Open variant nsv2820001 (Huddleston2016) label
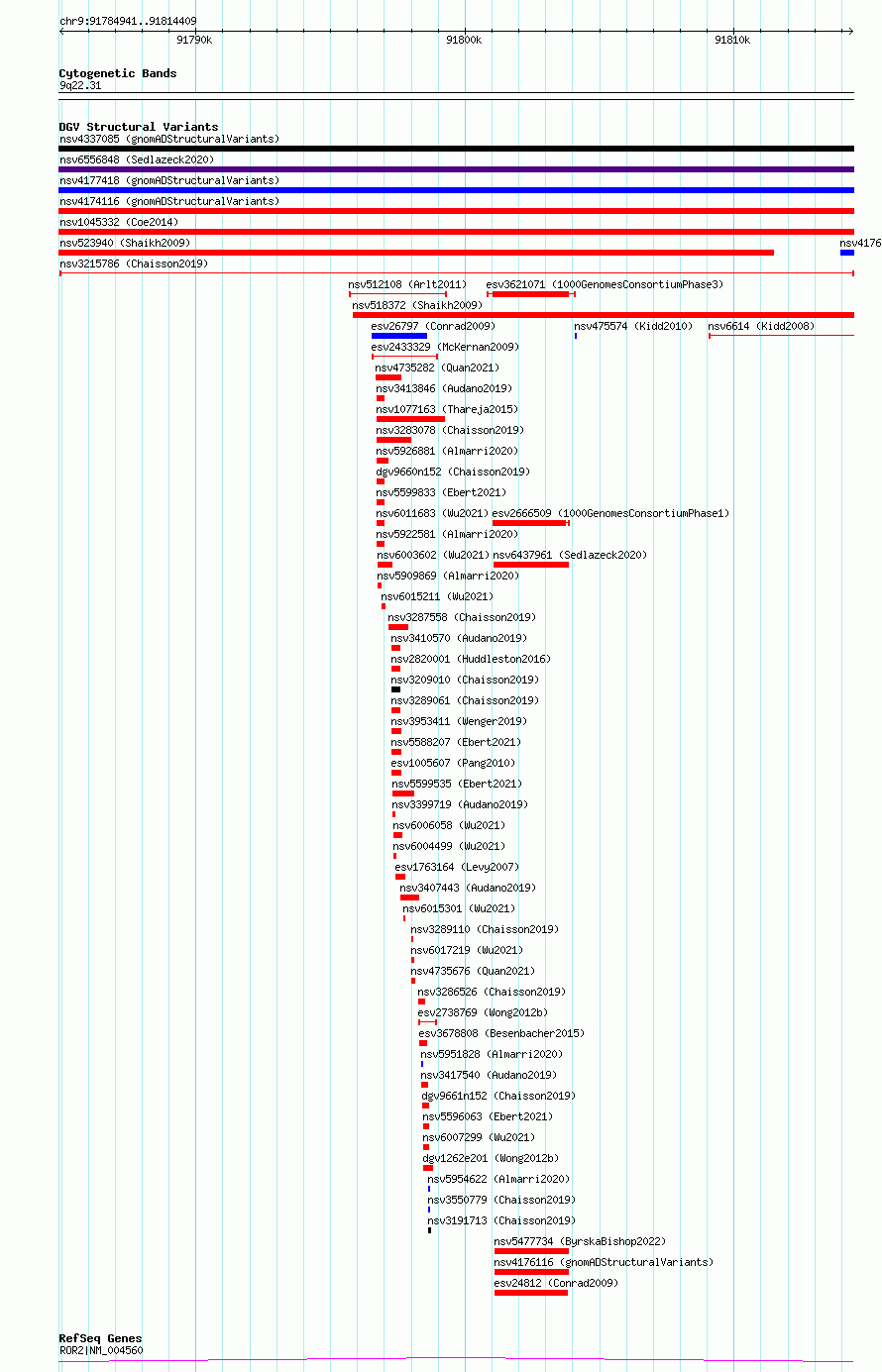The image size is (882, 1372). point(471,659)
